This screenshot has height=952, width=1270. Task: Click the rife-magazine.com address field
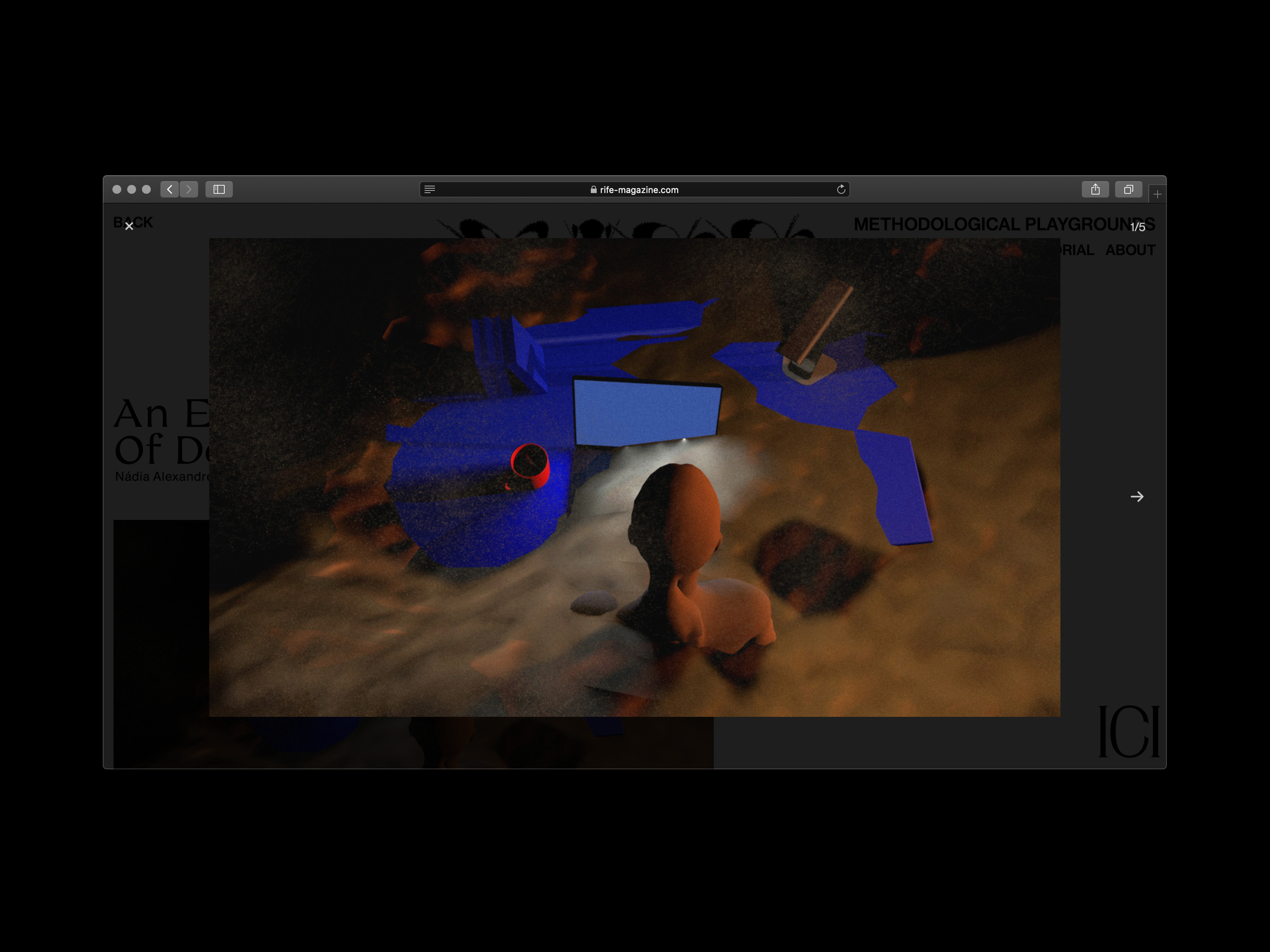click(x=634, y=189)
